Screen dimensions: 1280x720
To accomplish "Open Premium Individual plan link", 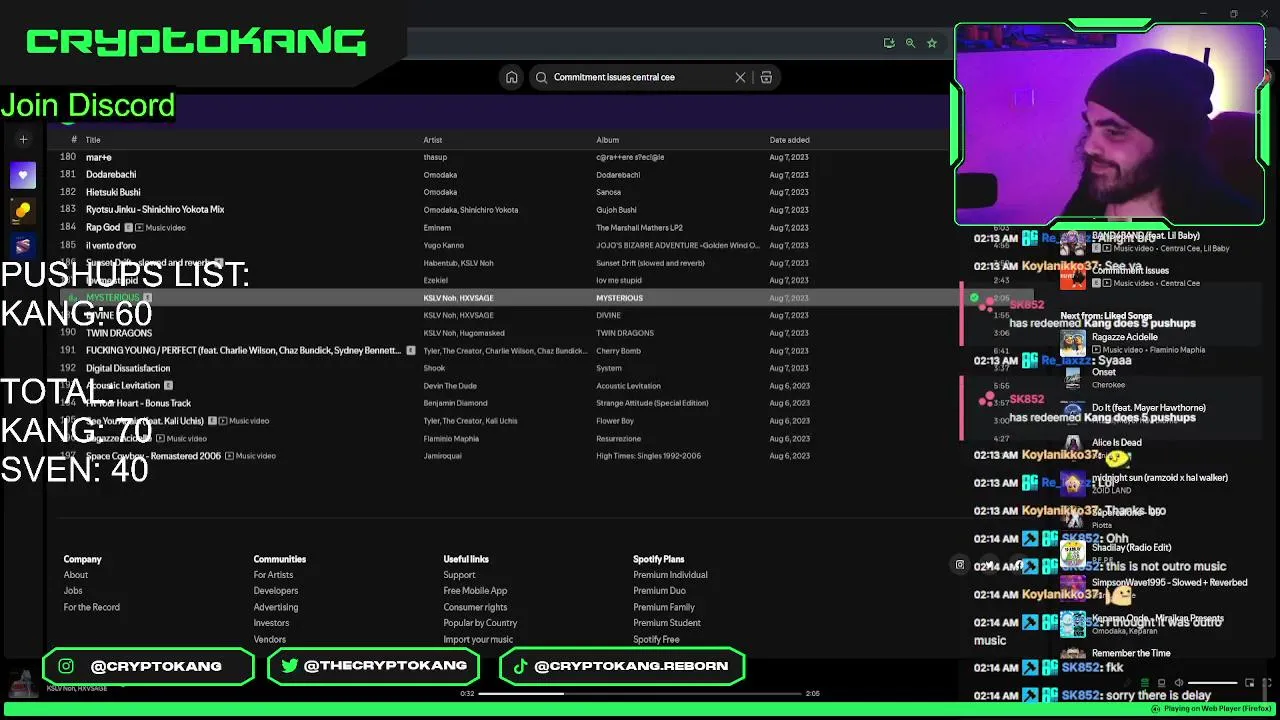I will click(670, 575).
